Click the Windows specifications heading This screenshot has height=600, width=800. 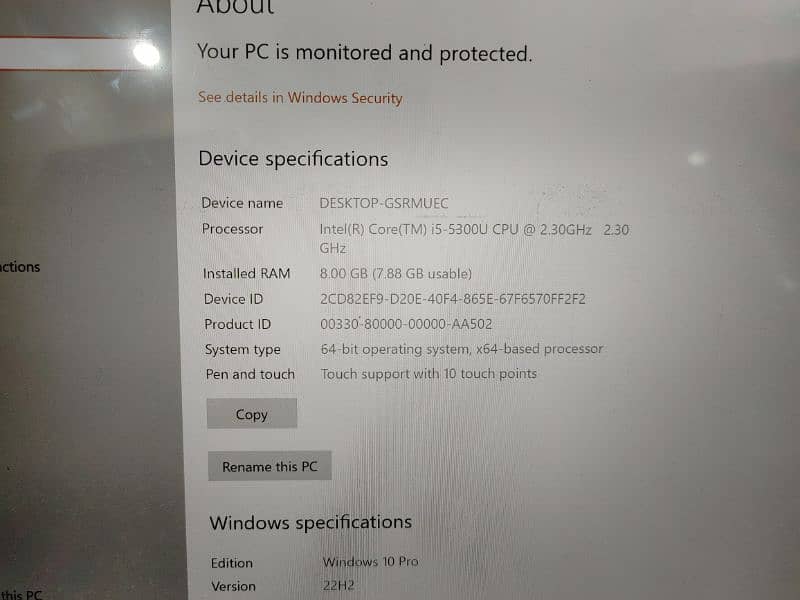[x=311, y=522]
